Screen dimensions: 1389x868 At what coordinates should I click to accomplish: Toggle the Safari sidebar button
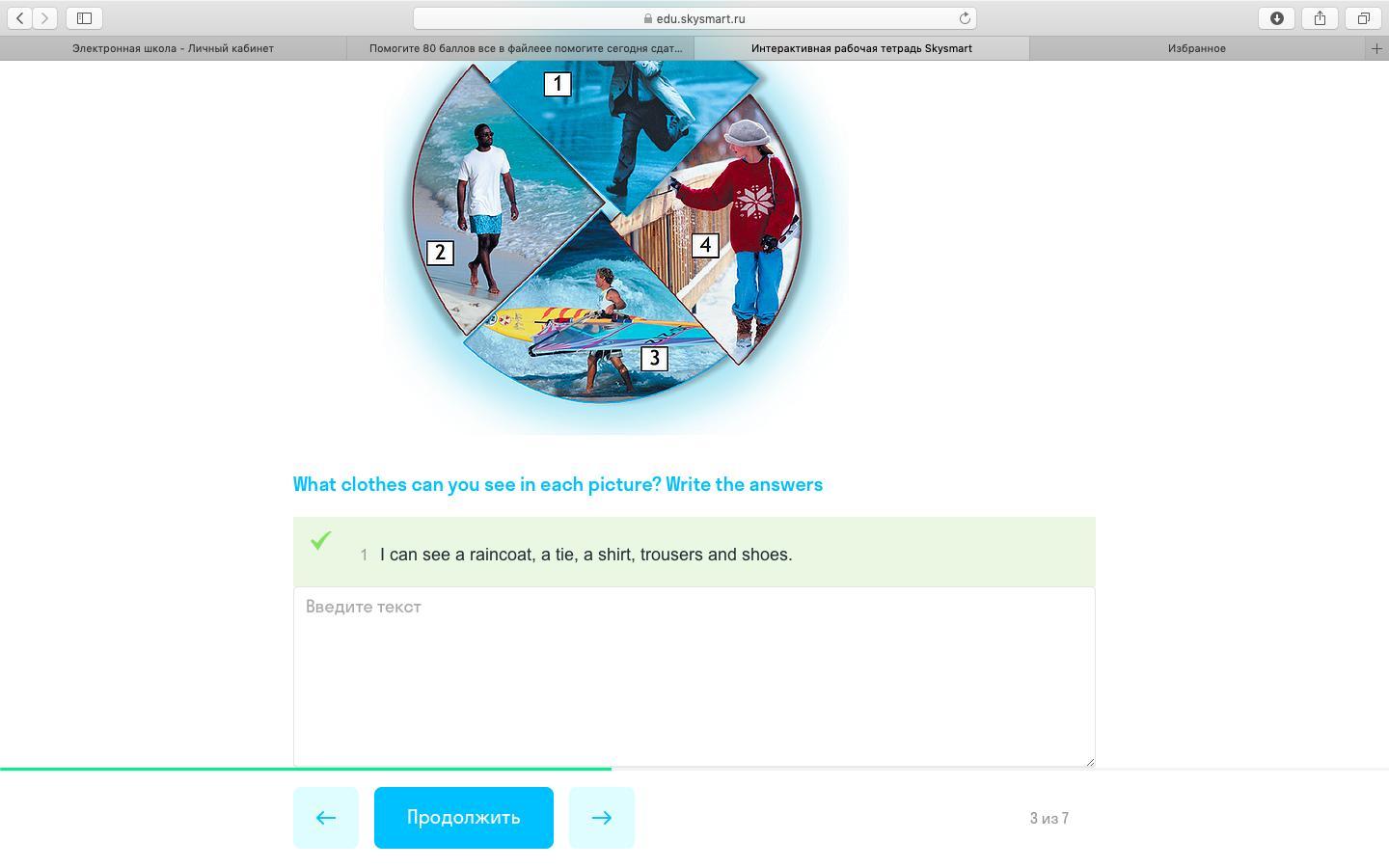[x=85, y=18]
